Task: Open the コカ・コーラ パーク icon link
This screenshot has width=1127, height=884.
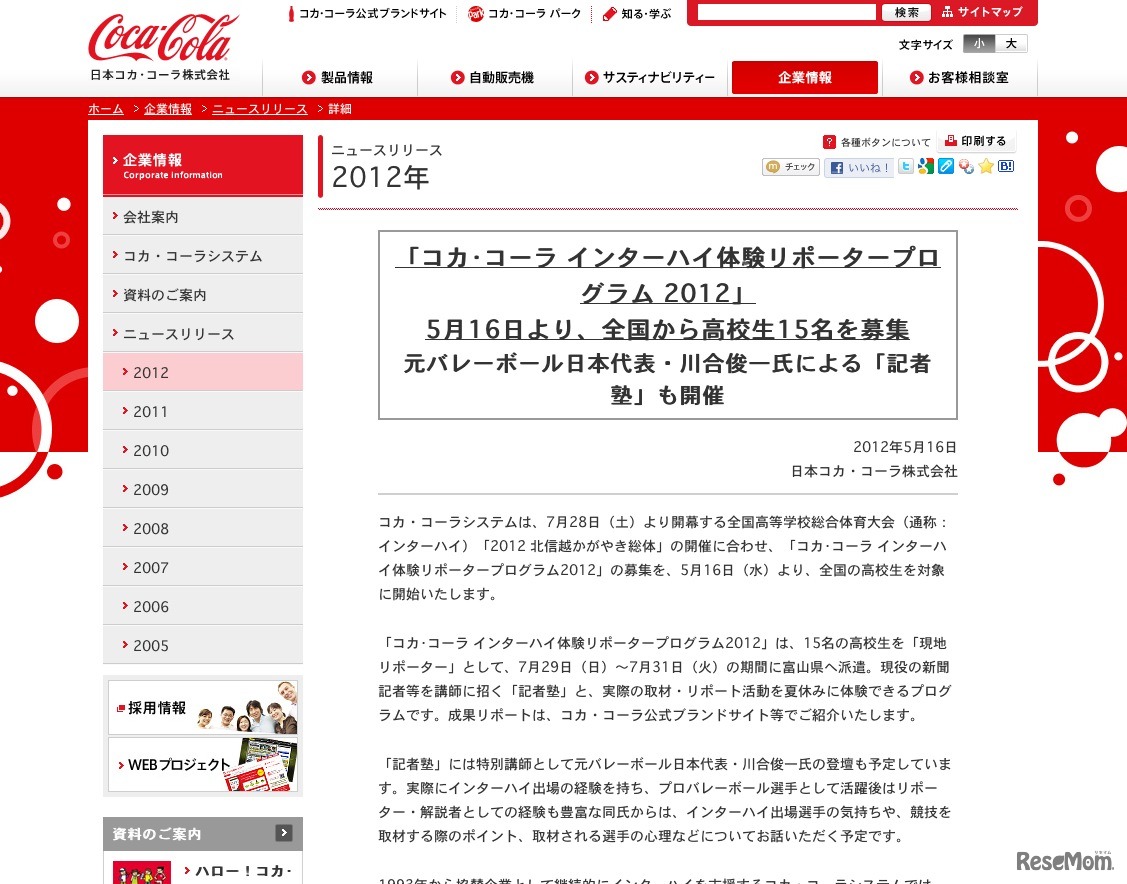Action: pos(524,14)
